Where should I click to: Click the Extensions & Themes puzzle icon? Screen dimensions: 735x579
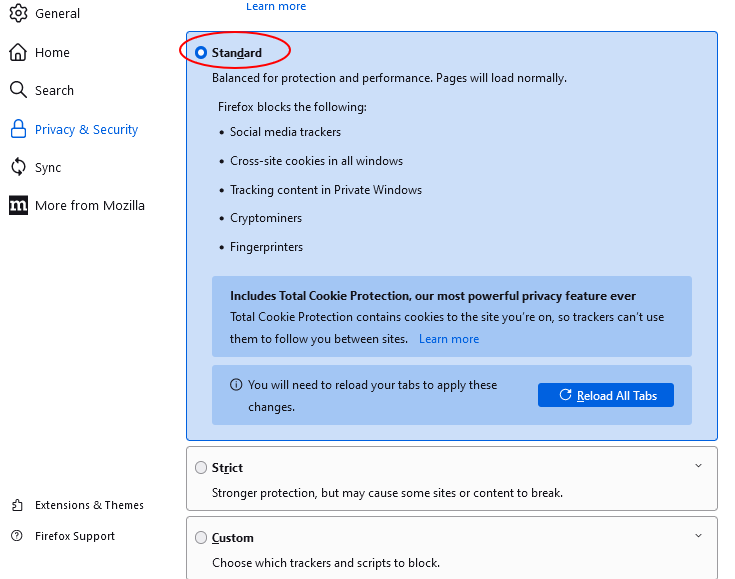click(17, 505)
